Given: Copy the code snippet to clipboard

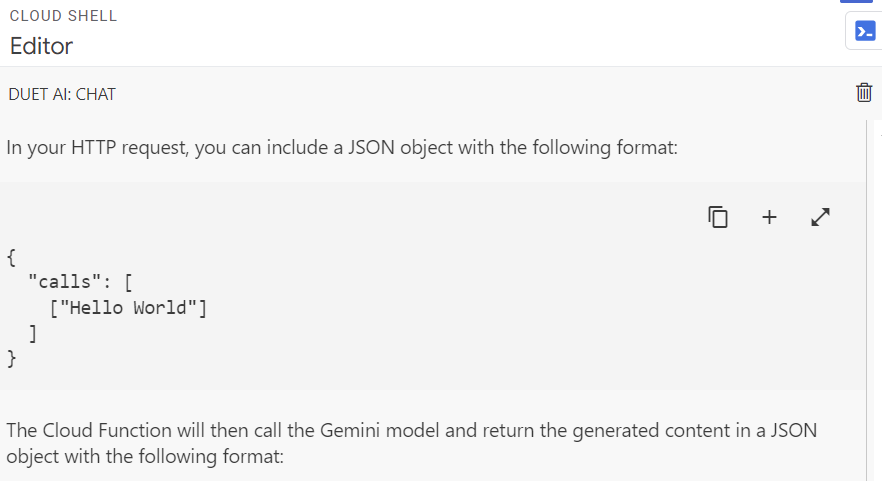Looking at the screenshot, I should pos(718,217).
